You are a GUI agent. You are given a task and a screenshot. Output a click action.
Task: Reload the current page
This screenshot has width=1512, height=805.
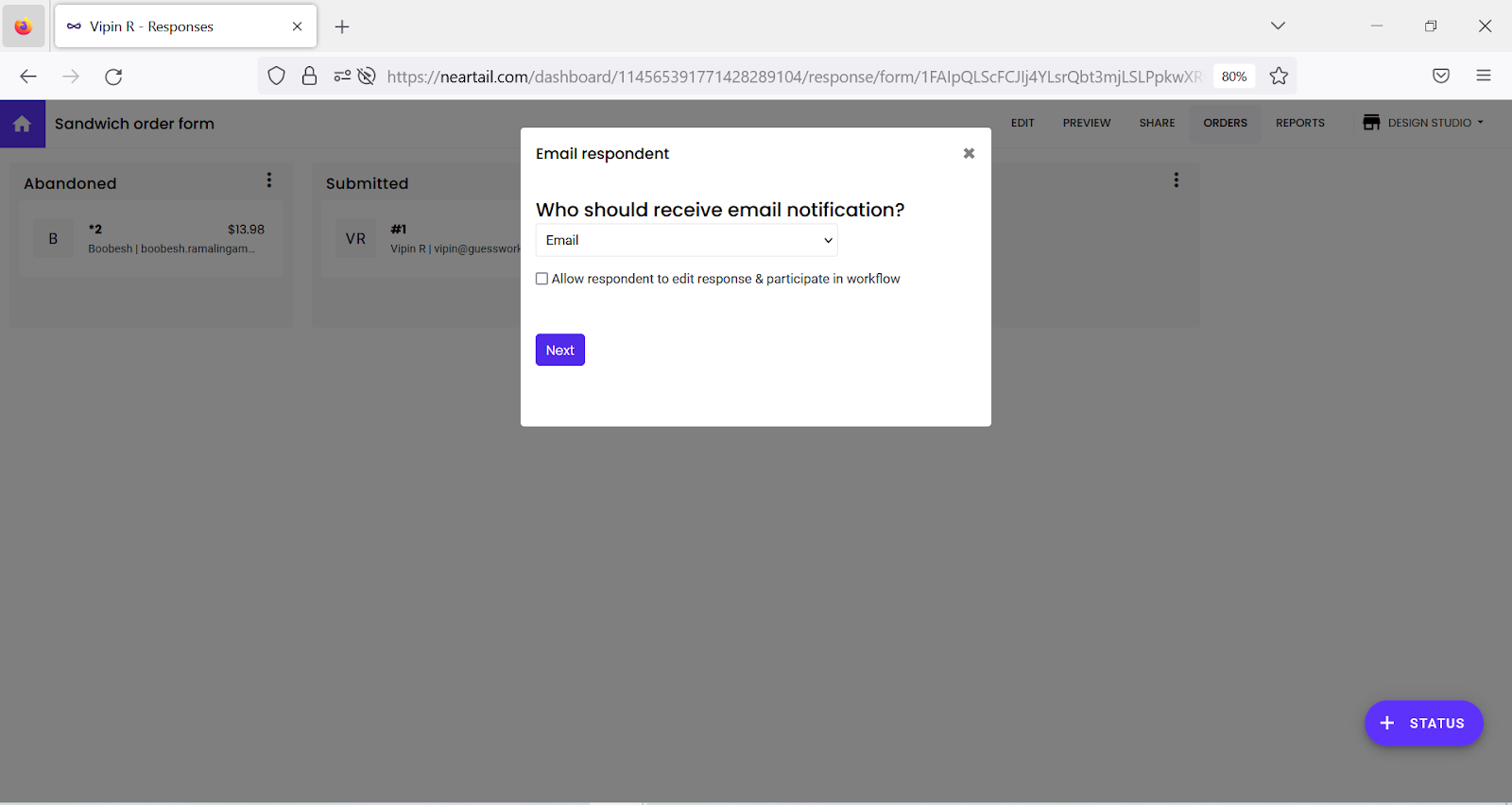pyautogui.click(x=113, y=77)
